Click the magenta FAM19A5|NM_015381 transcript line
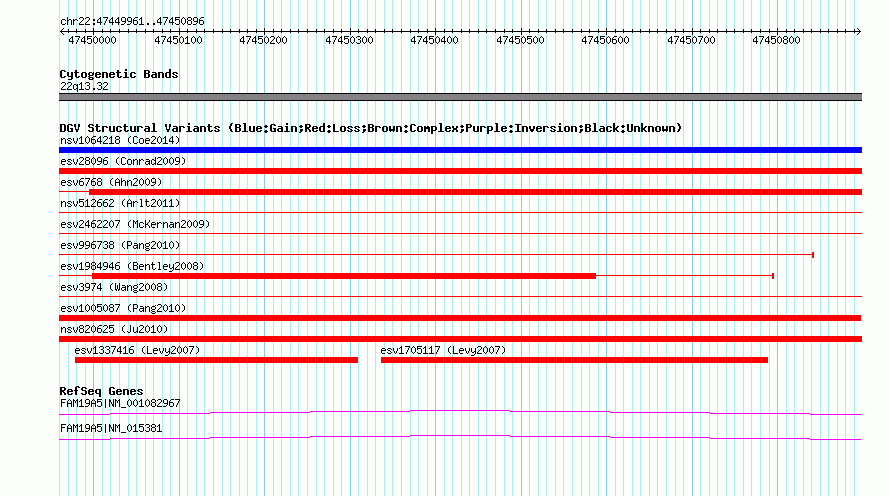The height and width of the screenshot is (496, 890). tap(460, 437)
